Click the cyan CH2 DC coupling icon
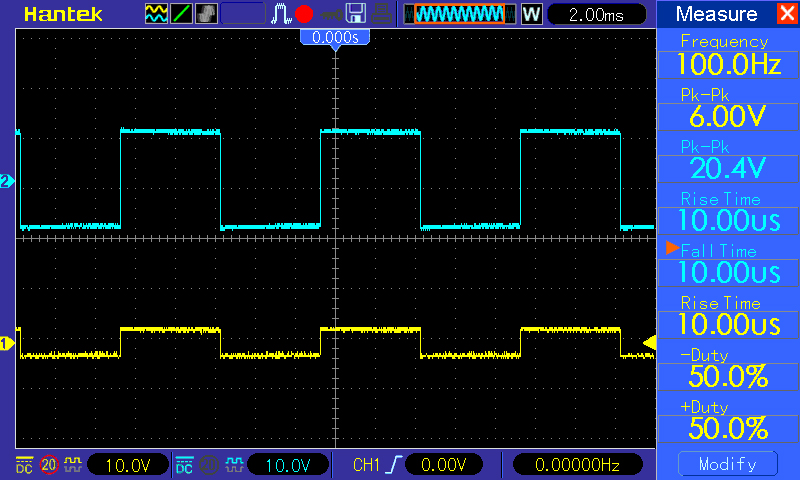The image size is (800, 480). [x=184, y=465]
